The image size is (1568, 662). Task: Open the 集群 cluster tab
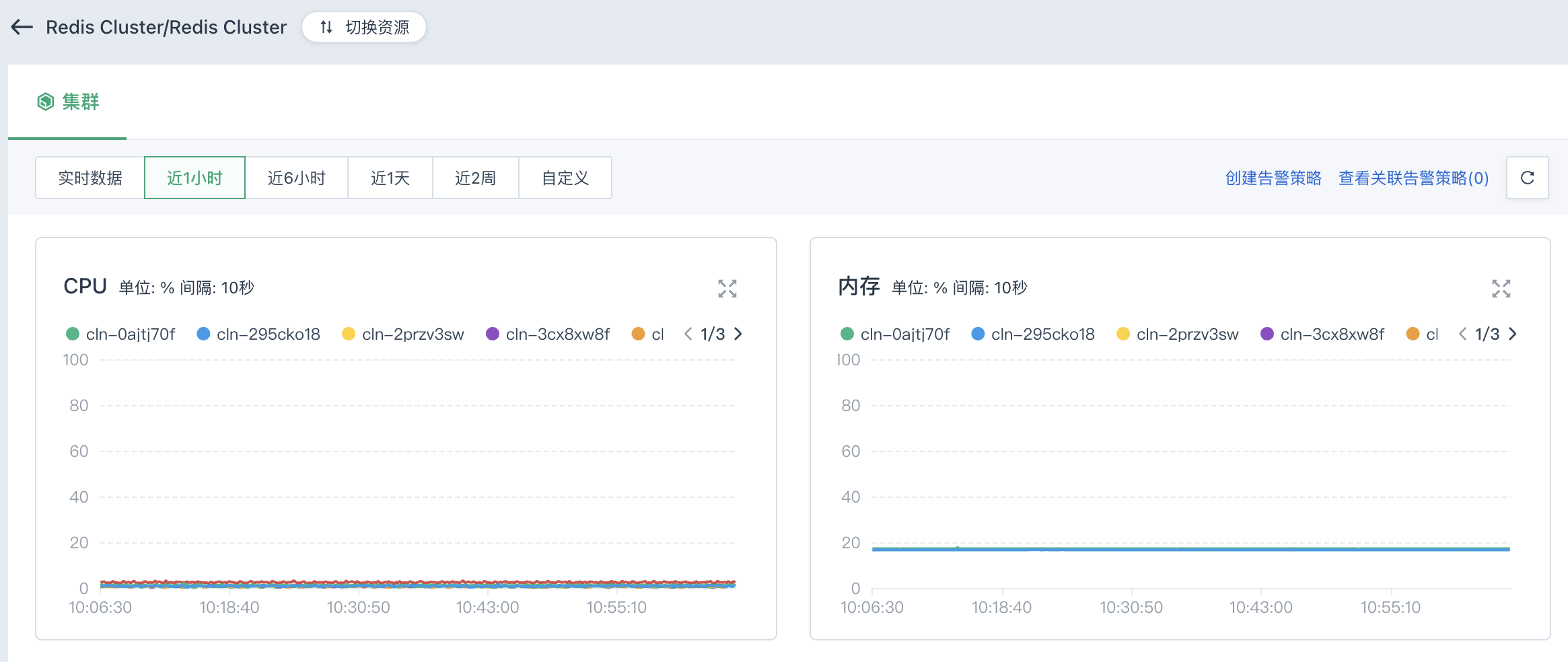coord(67,102)
